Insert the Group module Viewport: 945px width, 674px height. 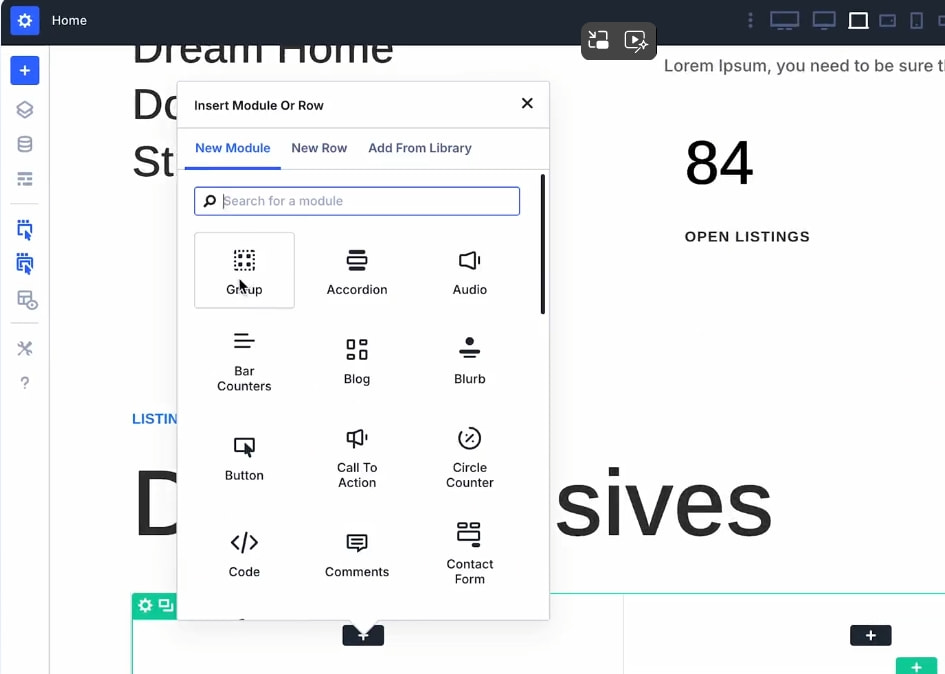(244, 270)
